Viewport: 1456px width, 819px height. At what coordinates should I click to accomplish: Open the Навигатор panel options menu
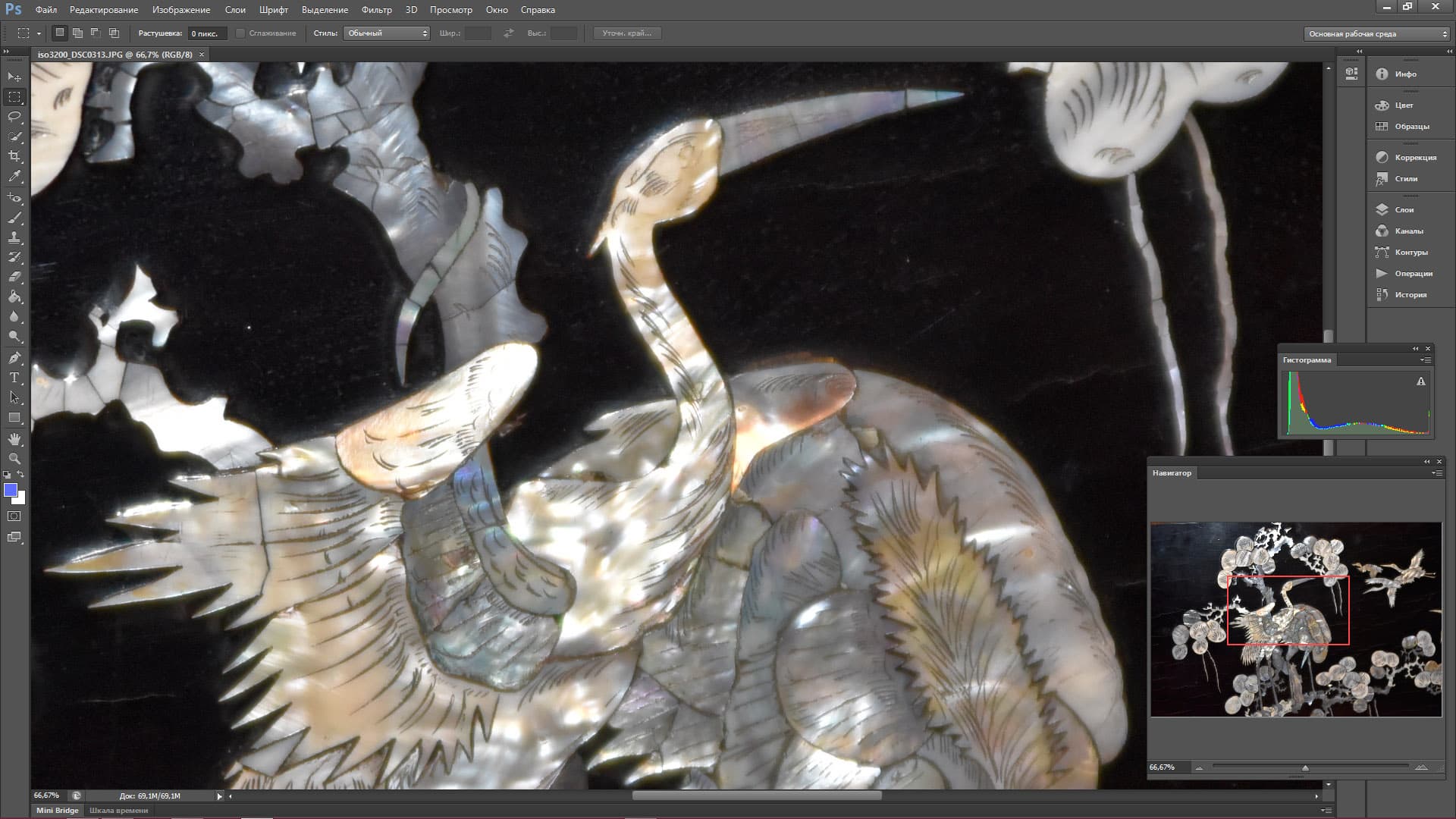(1436, 473)
